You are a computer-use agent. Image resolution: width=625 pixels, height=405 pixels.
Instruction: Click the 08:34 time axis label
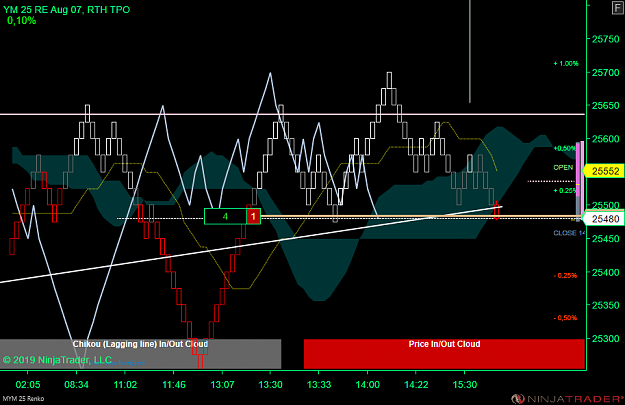(77, 385)
